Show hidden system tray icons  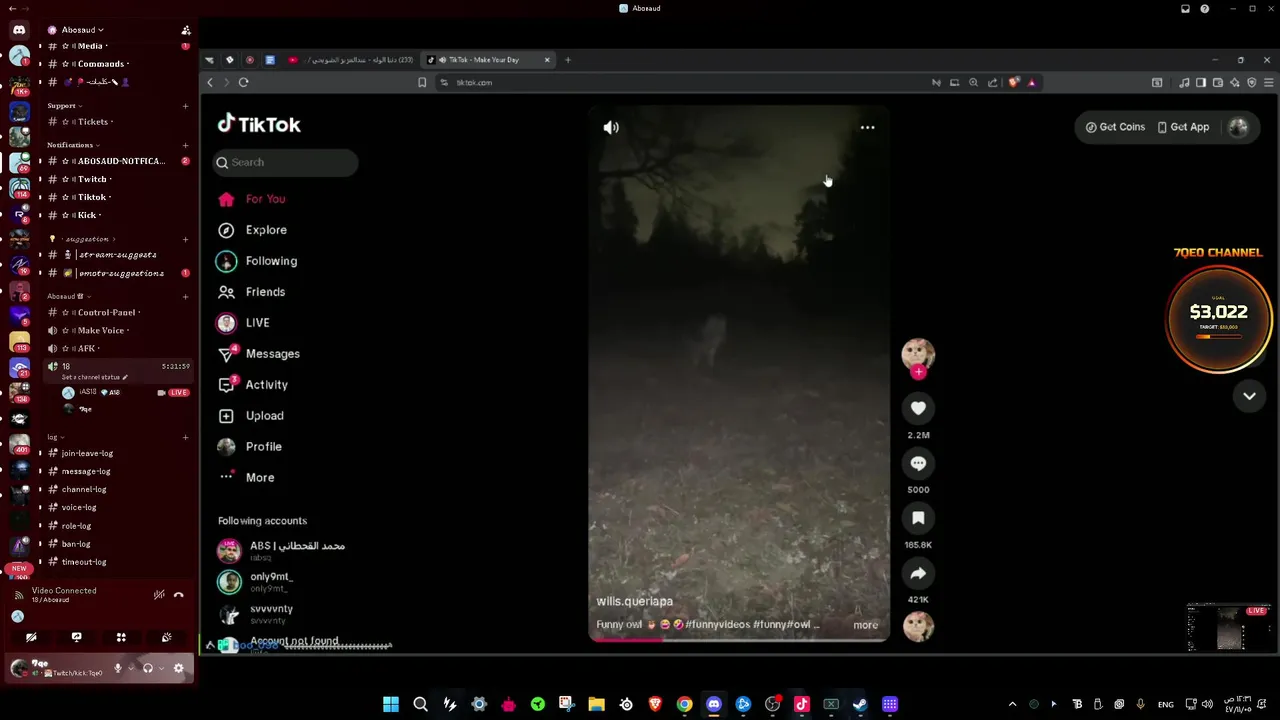pos(1012,704)
